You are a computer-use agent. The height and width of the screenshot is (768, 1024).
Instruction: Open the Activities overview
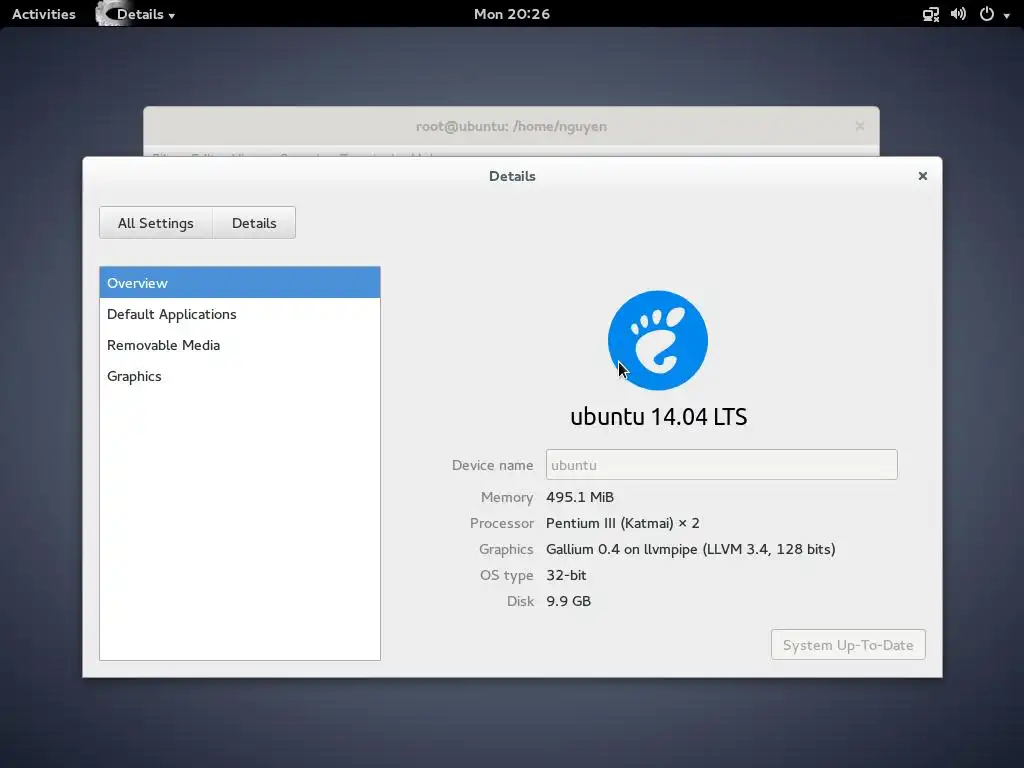(44, 14)
